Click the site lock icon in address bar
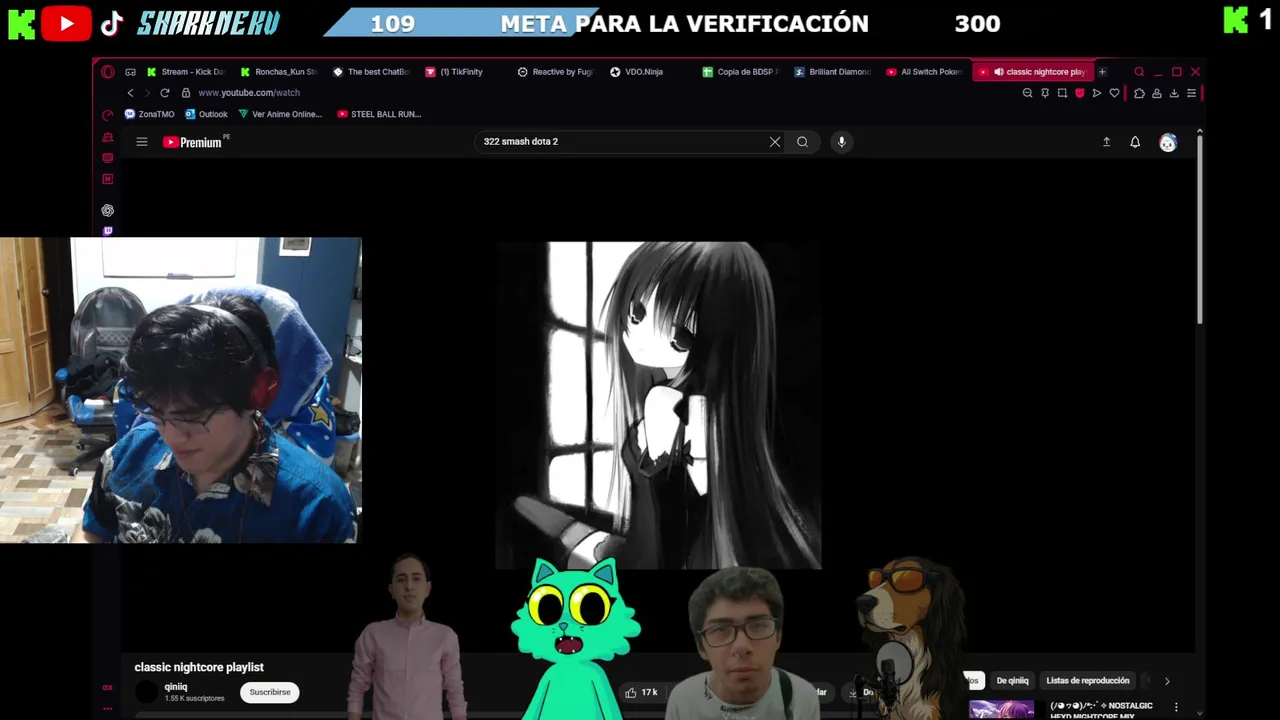The width and height of the screenshot is (1280, 720). pos(185,93)
